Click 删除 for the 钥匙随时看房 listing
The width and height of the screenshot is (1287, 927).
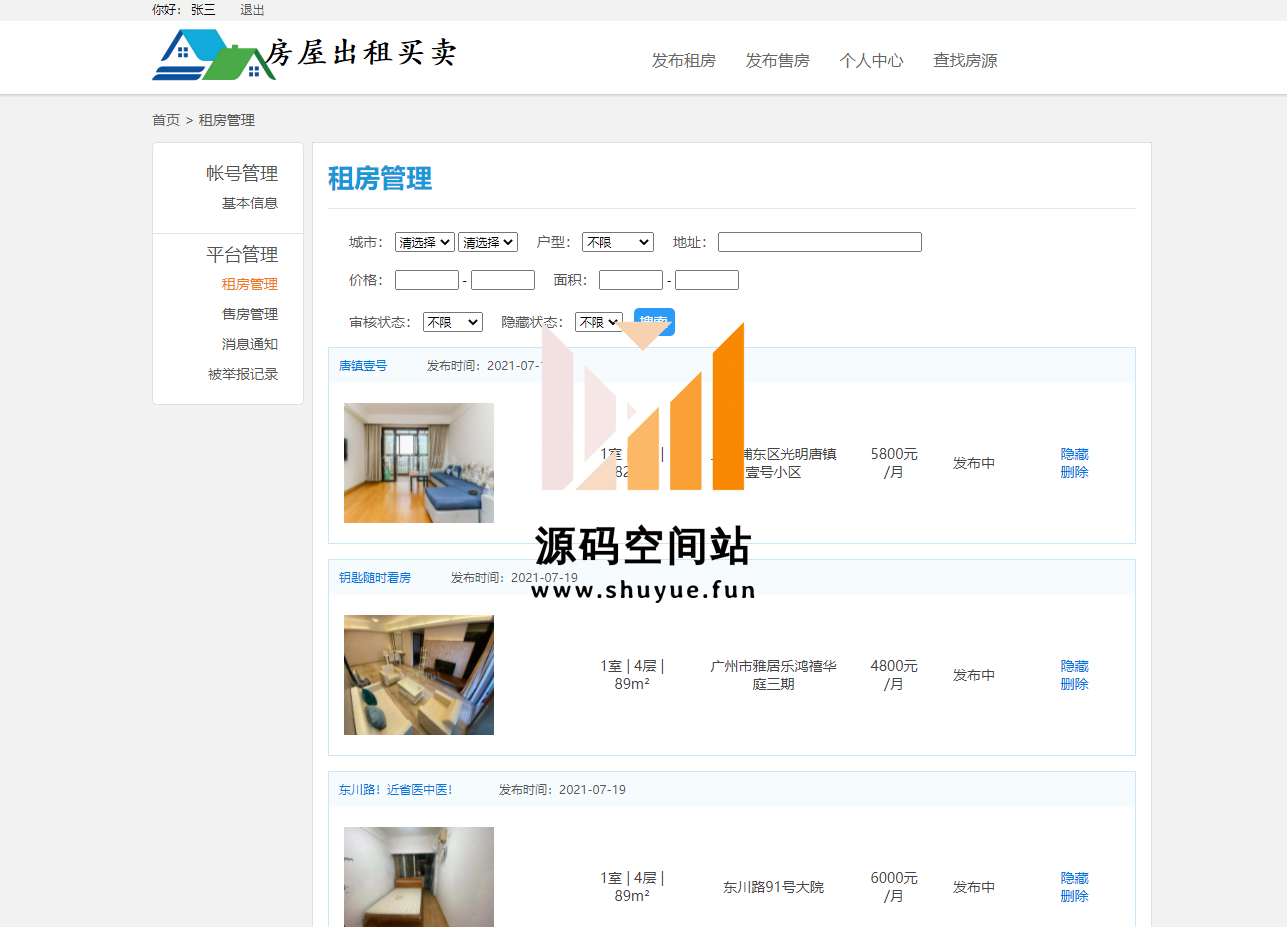1075,684
